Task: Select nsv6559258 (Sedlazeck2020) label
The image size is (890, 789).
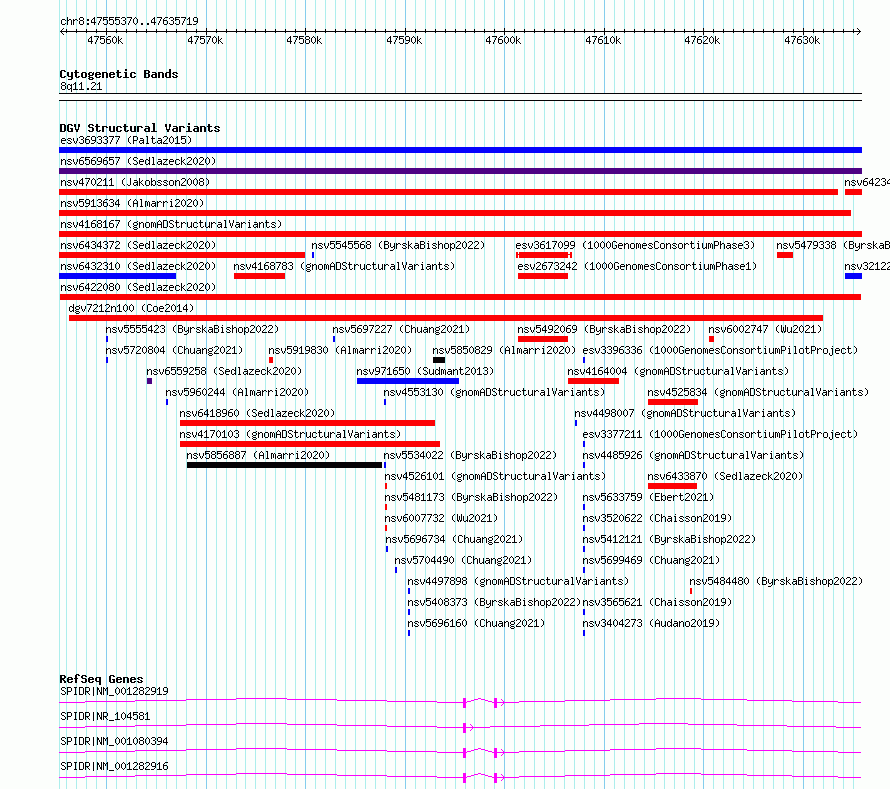Action: [x=224, y=371]
